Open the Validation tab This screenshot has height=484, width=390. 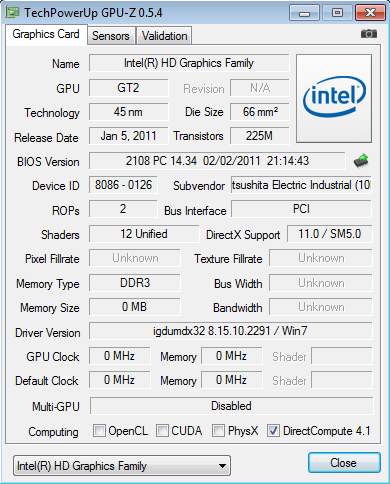click(164, 36)
